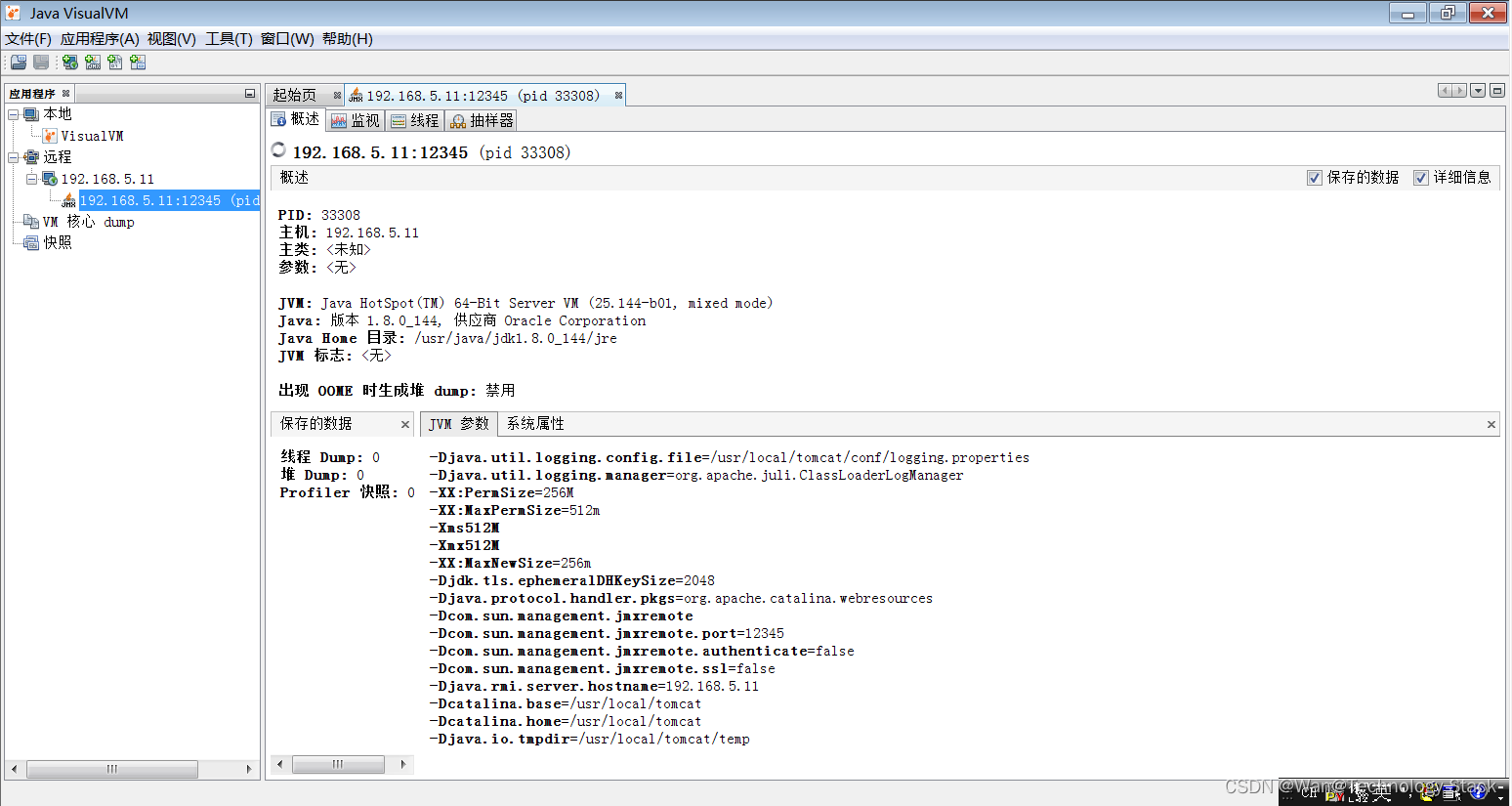Click Add JMX Connection toolbar icon
The image size is (1512, 806).
93,62
